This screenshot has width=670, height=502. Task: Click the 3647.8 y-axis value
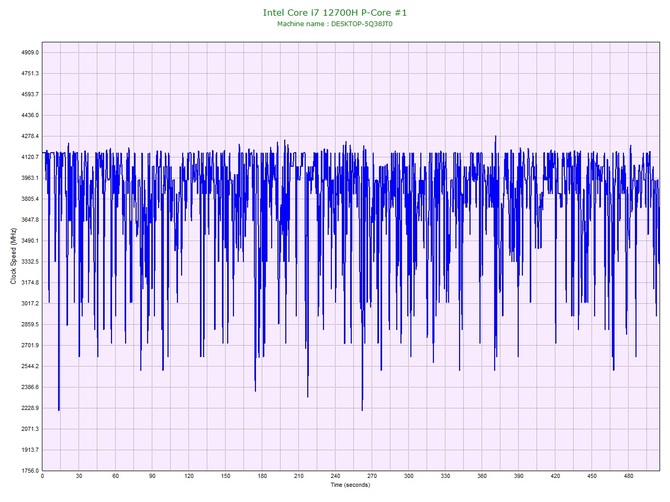(x=30, y=220)
